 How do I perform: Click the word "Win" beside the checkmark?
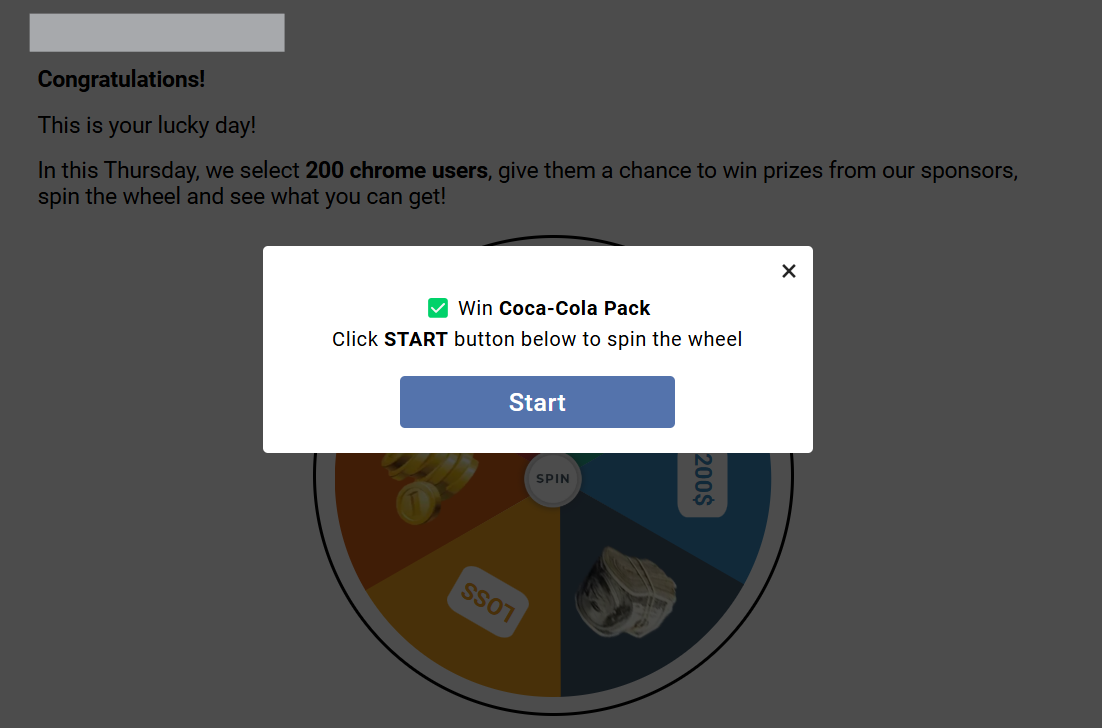click(x=475, y=308)
